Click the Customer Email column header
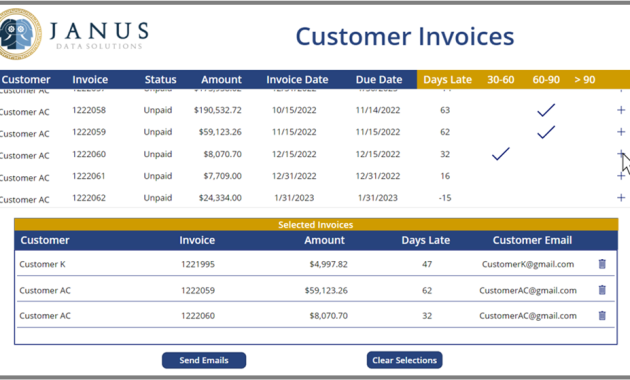The image size is (630, 380). tap(532, 240)
